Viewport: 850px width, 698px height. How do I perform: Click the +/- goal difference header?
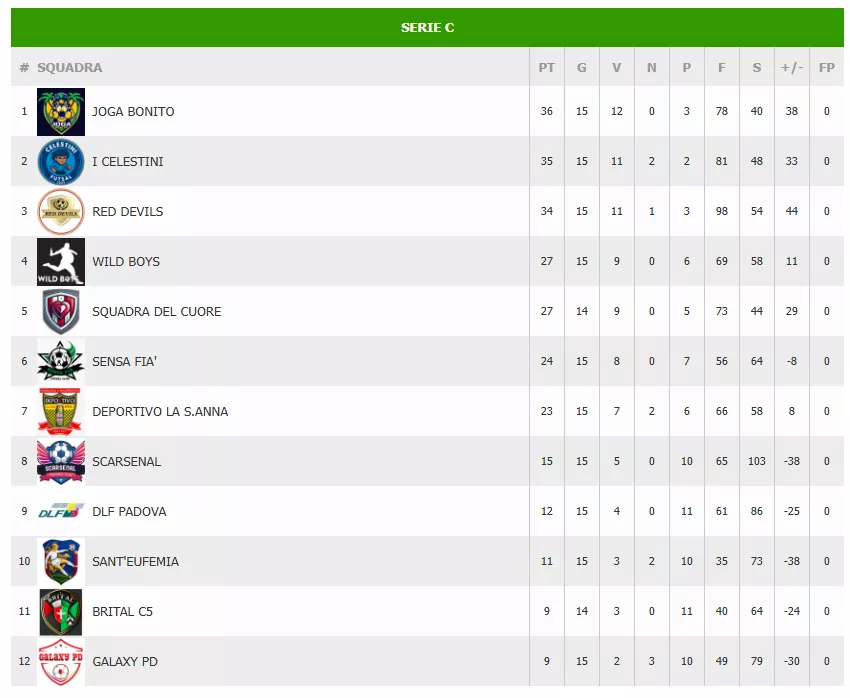click(x=791, y=67)
